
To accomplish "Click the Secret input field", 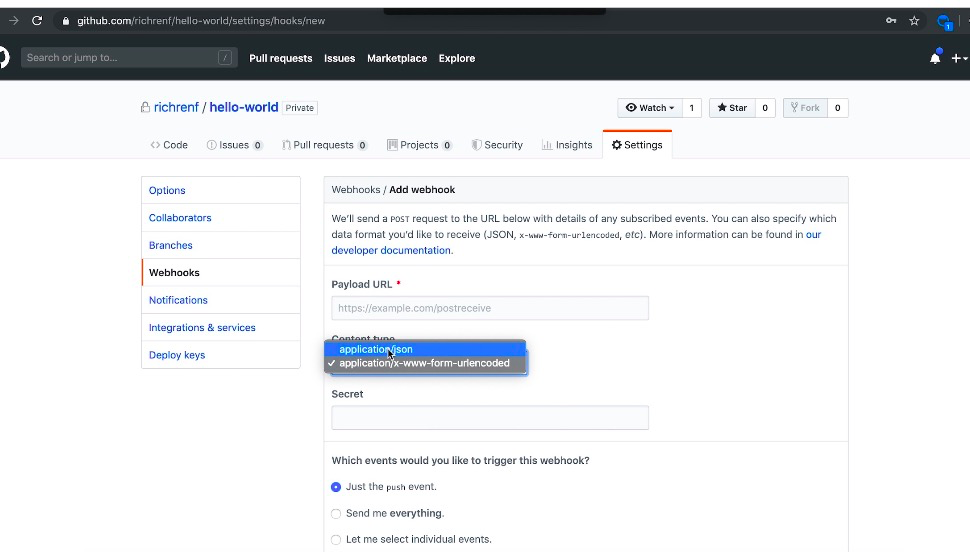I will pyautogui.click(x=490, y=418).
